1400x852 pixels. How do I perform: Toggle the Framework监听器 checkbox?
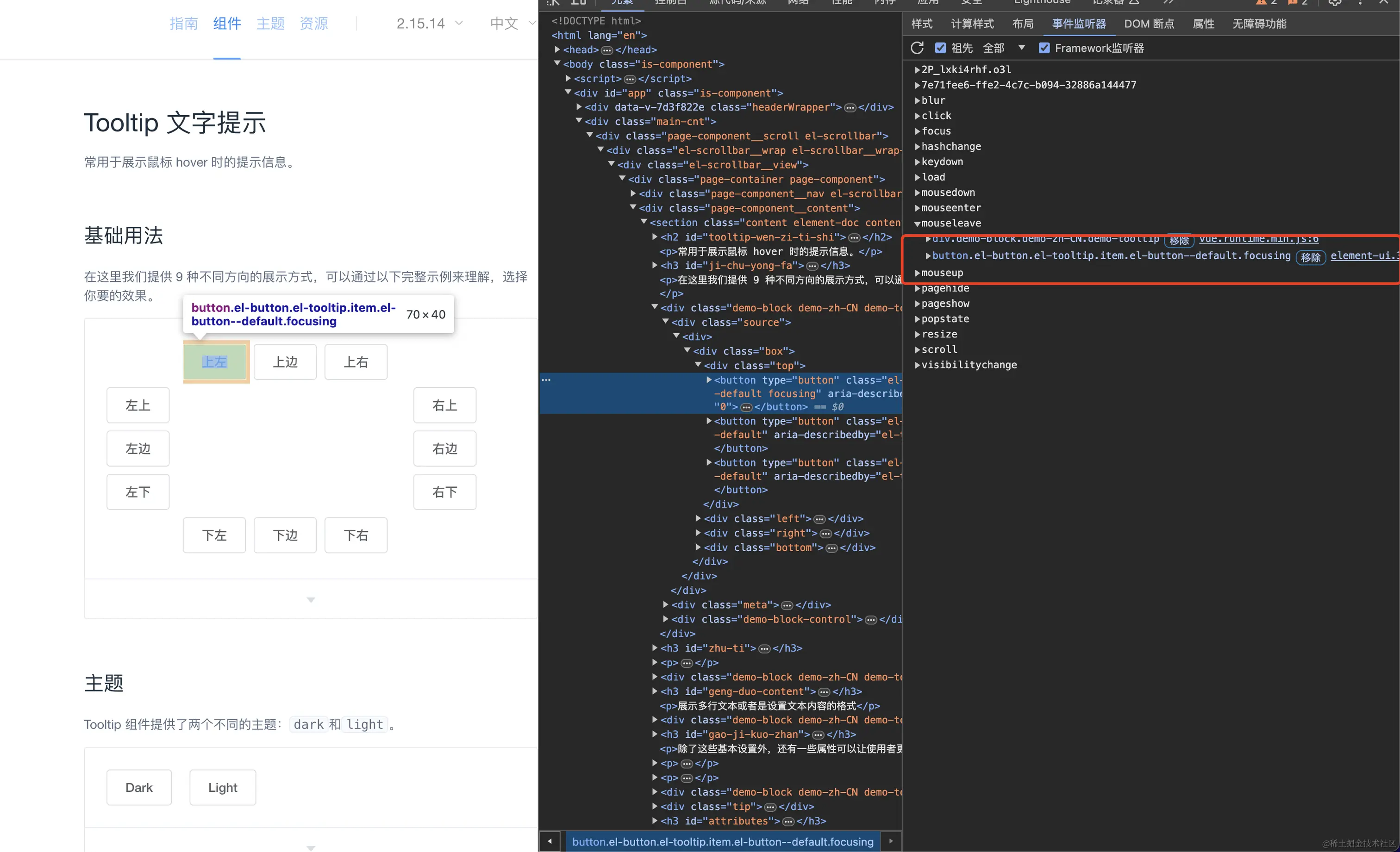[x=1044, y=48]
